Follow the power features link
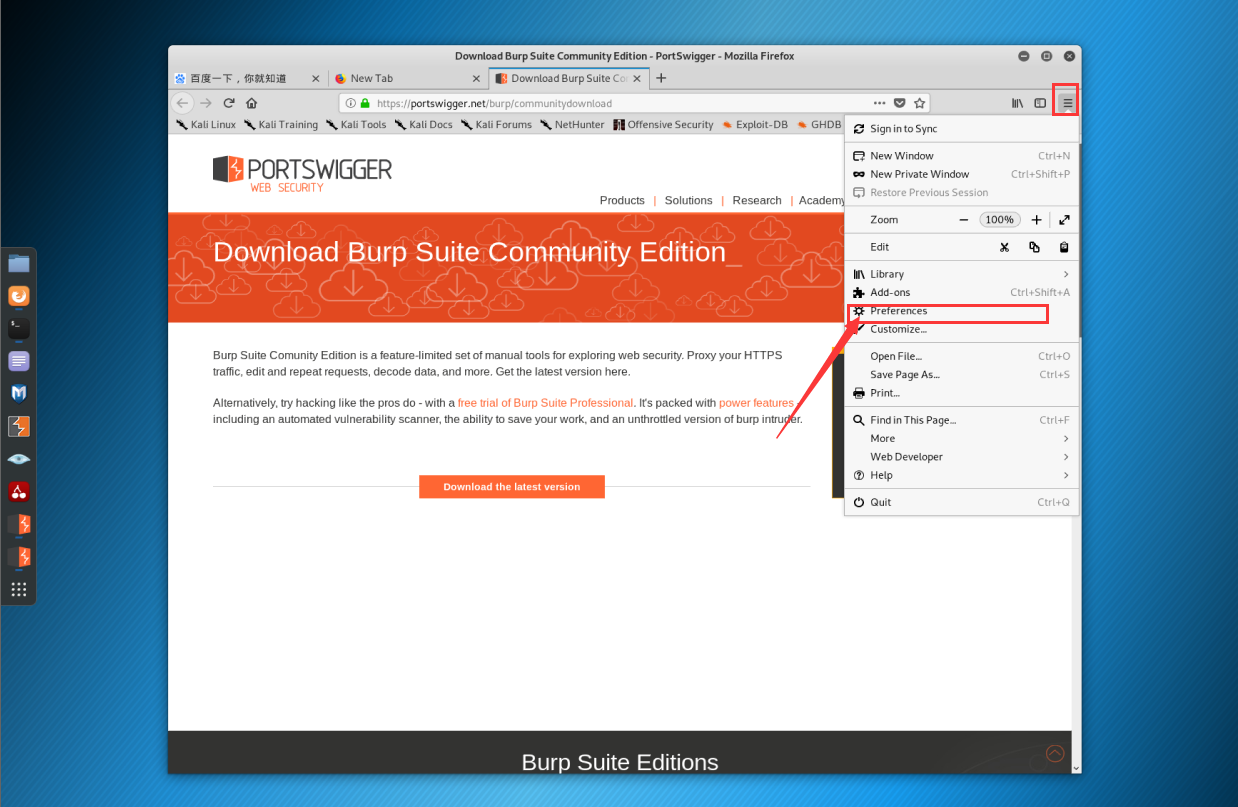The height and width of the screenshot is (807, 1238). point(756,403)
